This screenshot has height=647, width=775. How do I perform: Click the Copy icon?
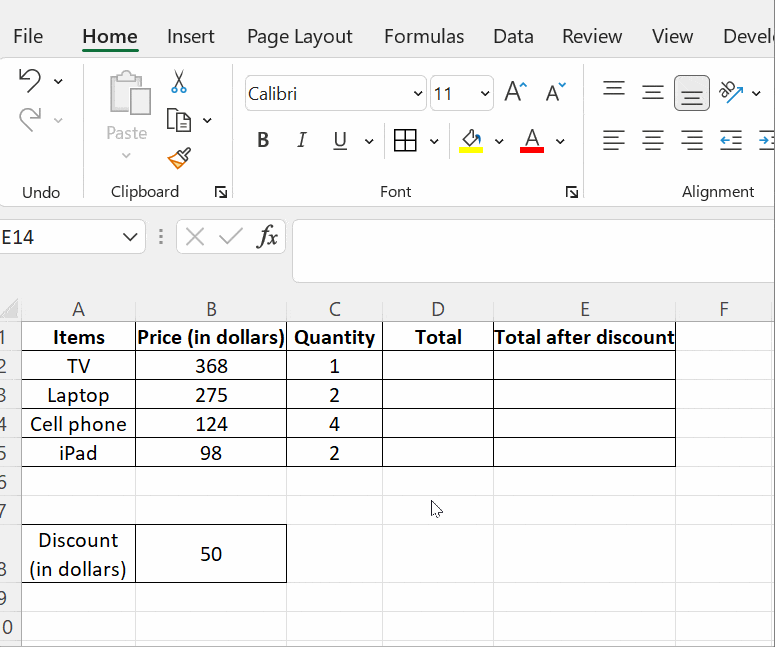178,120
